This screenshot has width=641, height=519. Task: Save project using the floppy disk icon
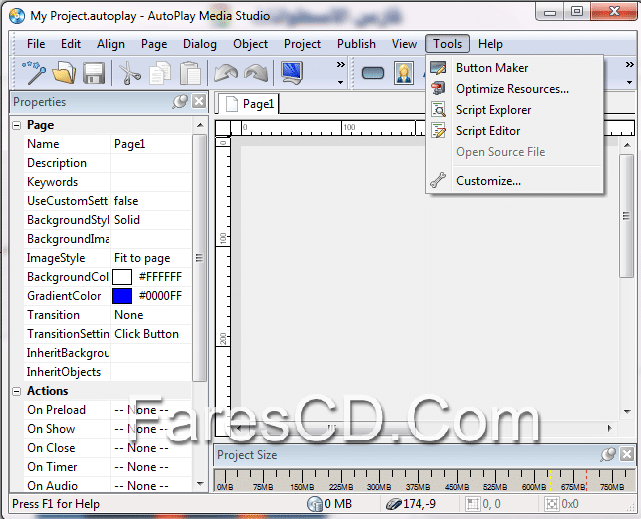point(94,73)
